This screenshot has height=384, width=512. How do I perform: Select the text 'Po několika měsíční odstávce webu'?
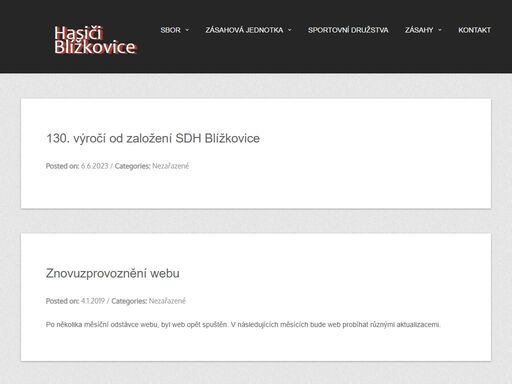[x=102, y=324]
